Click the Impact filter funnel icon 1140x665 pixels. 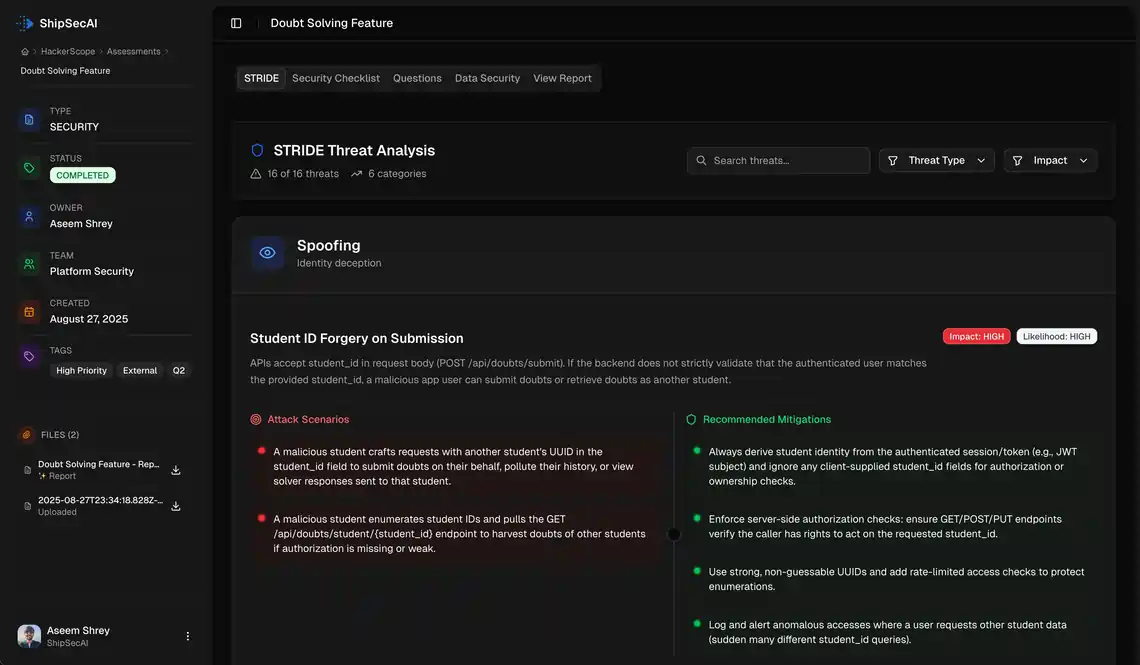point(1017,161)
